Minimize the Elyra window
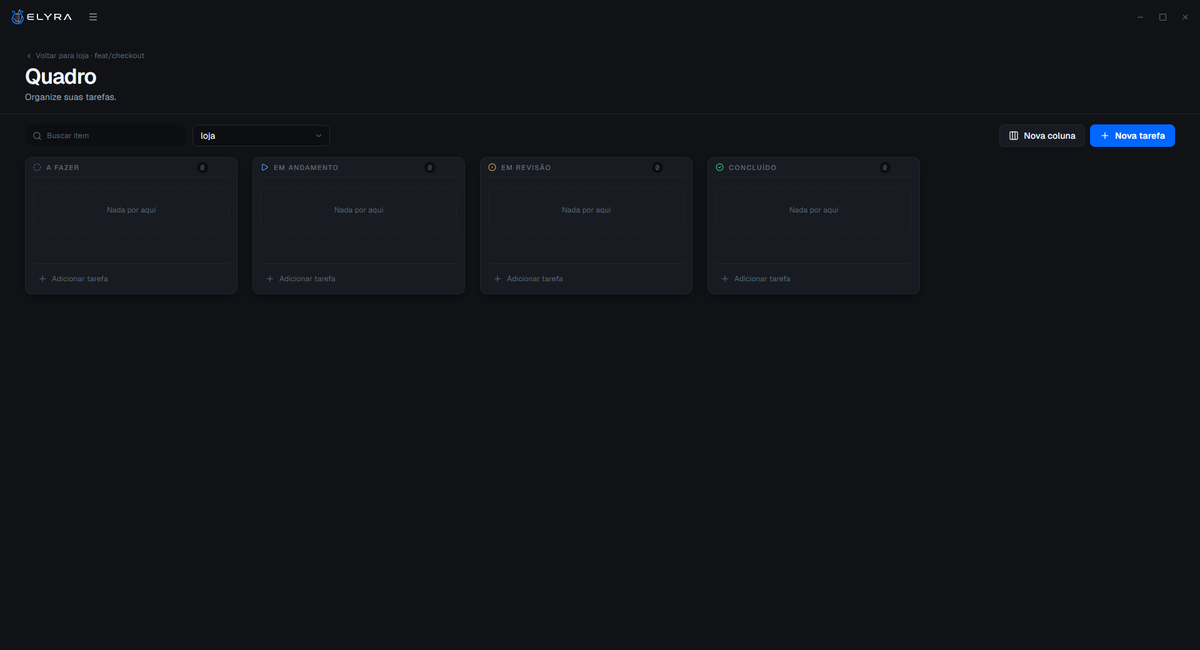 (1140, 17)
